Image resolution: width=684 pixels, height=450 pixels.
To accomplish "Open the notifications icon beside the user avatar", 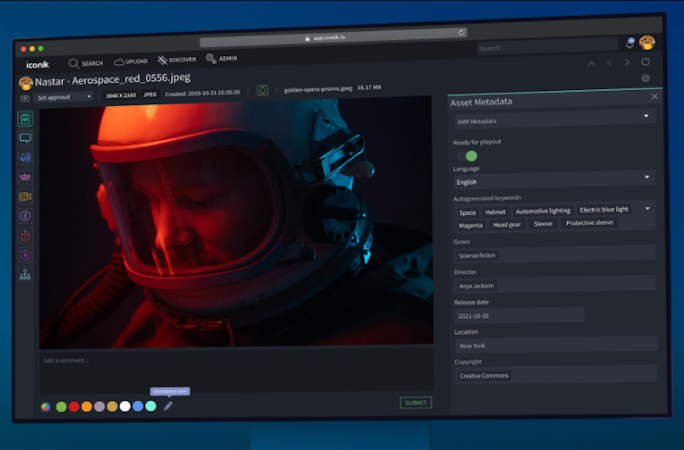I will pyautogui.click(x=629, y=43).
